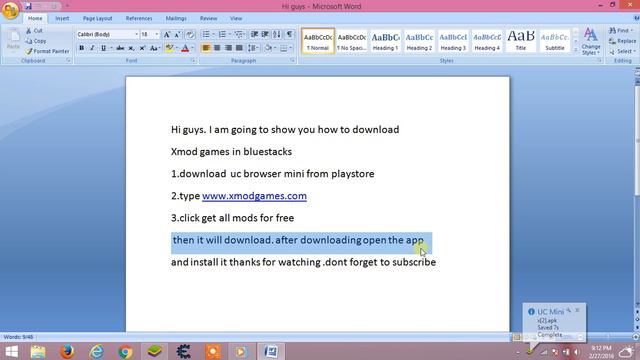Click the Replace button in Editing
Image resolution: width=640 pixels, height=360 pixels.
coord(622,41)
